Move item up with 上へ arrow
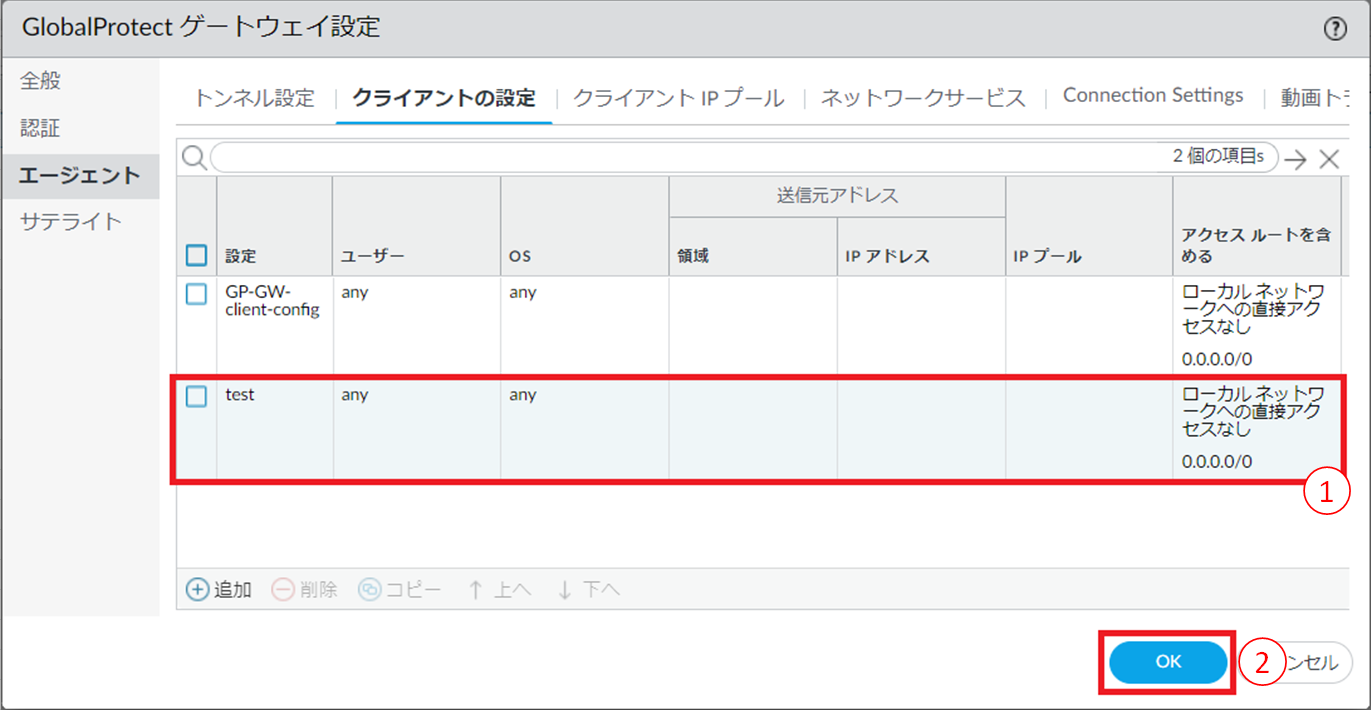The height and width of the screenshot is (710, 1371). pyautogui.click(x=476, y=590)
